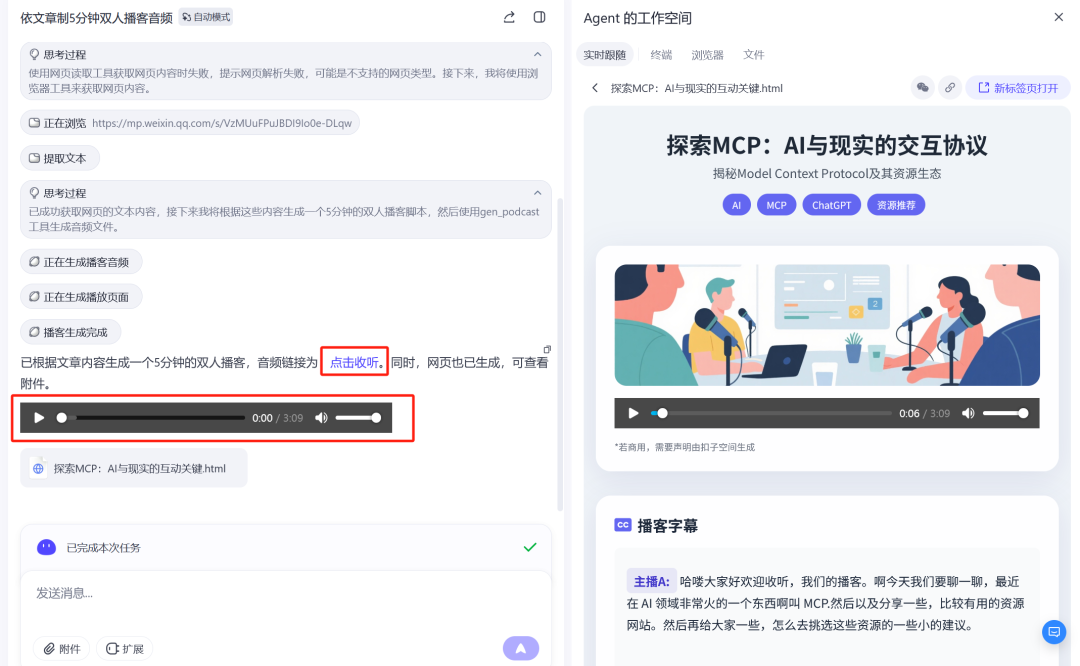This screenshot has width=1080, height=666.
Task: Click the share icon in chat header
Action: pyautogui.click(x=509, y=17)
